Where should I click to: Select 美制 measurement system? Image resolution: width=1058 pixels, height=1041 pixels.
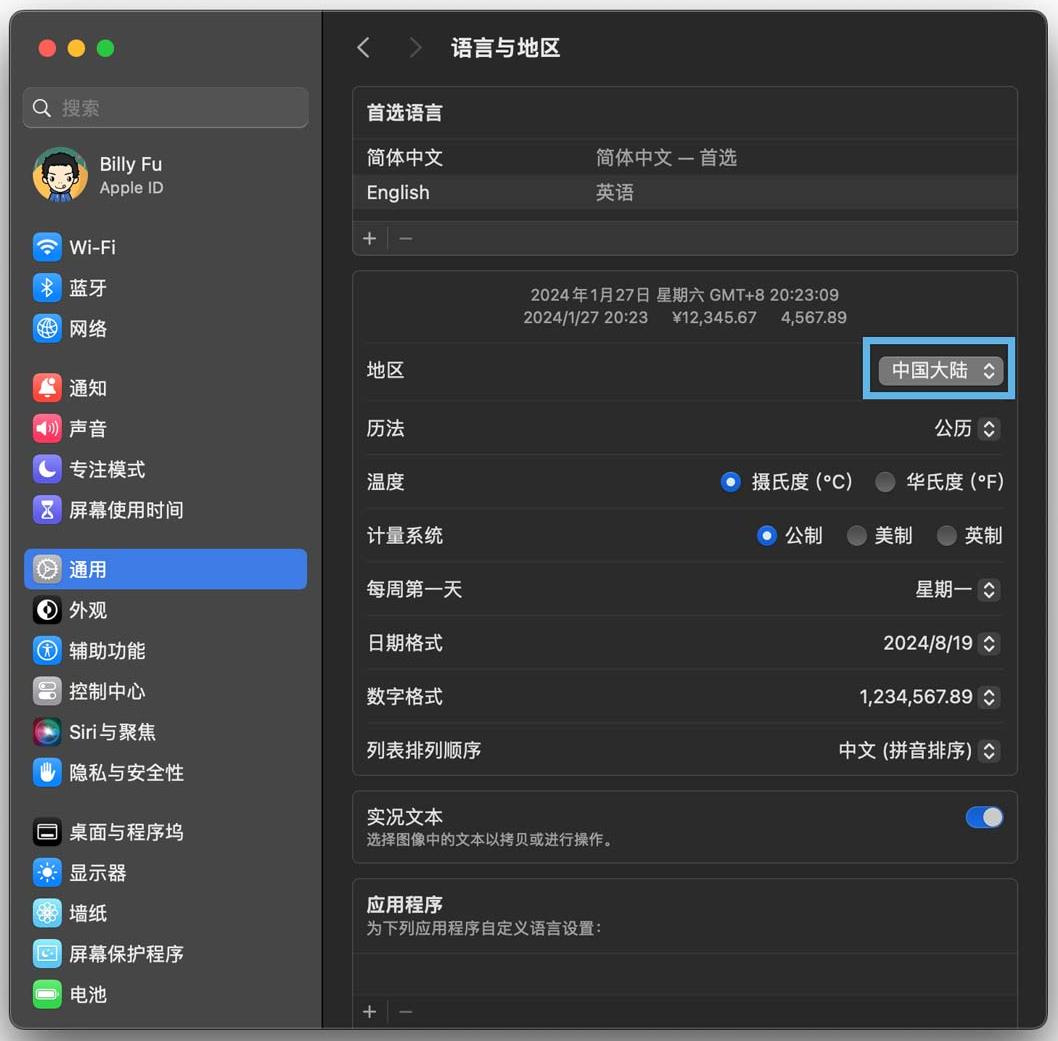tap(856, 536)
